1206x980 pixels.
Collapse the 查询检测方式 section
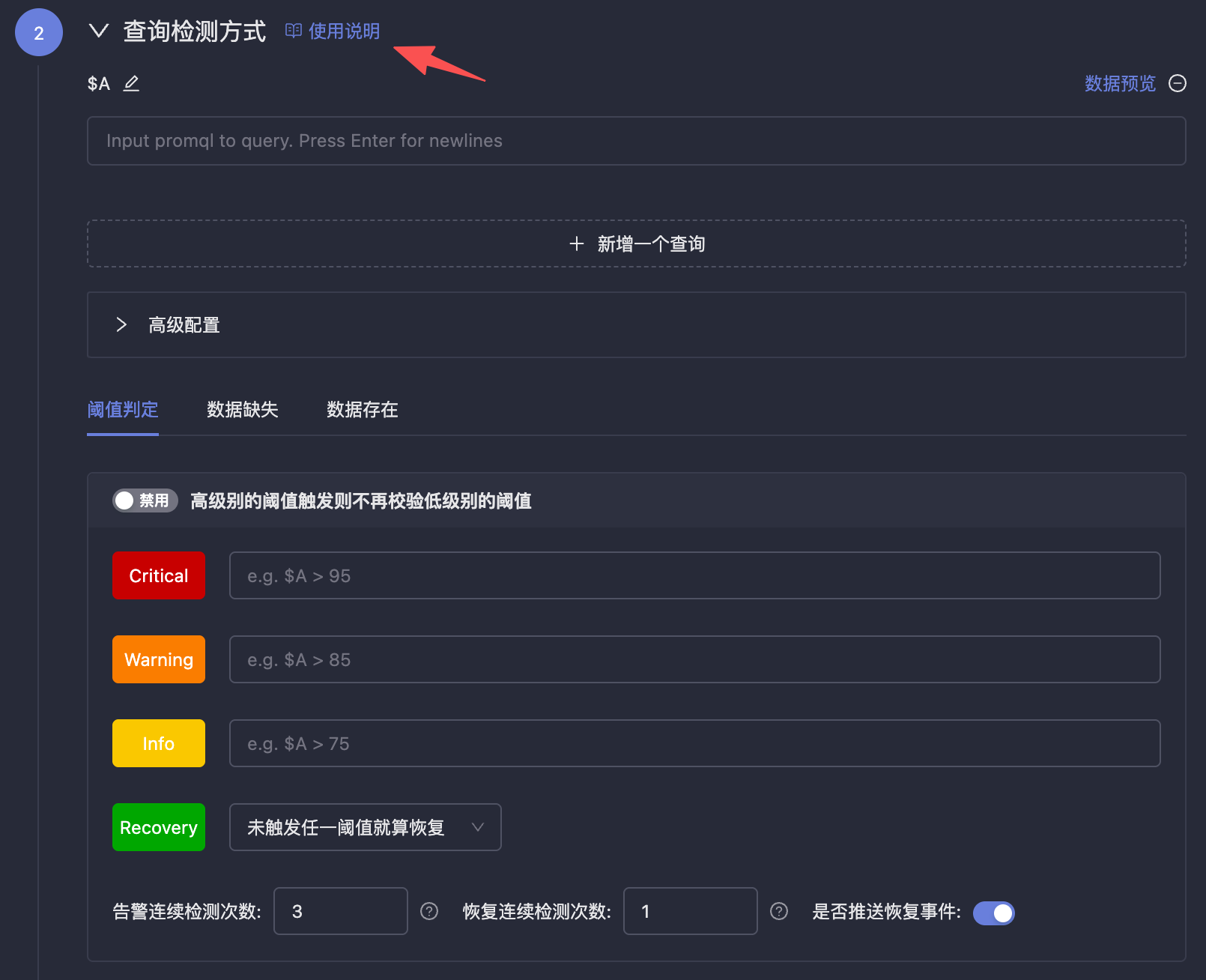[99, 31]
